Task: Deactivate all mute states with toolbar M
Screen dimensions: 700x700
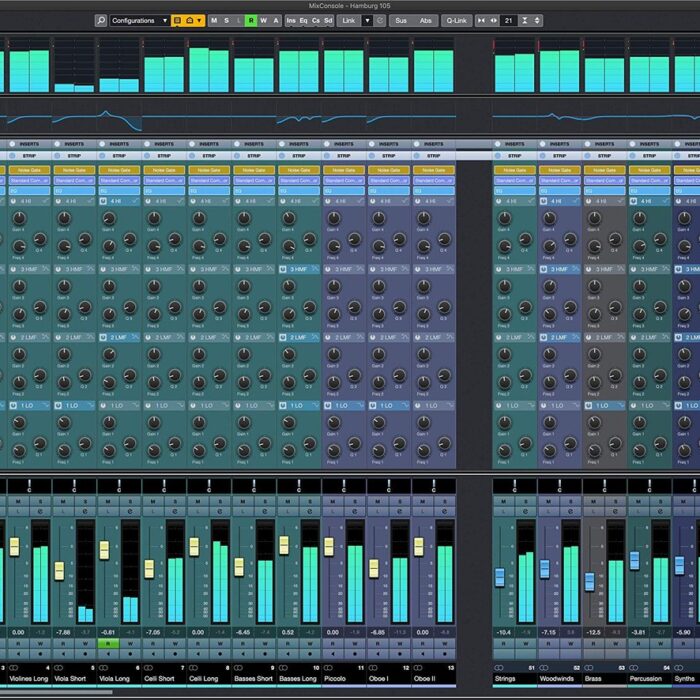Action: coord(214,21)
